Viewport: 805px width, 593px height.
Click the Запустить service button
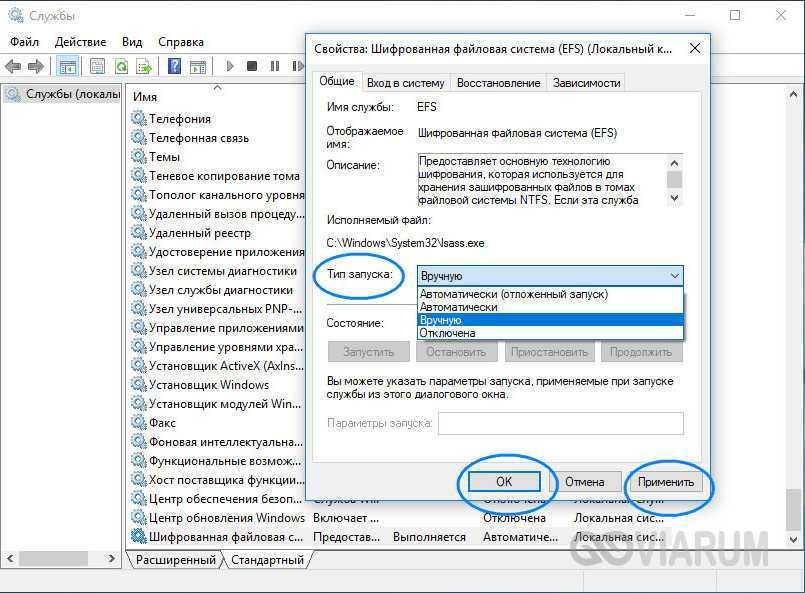pos(368,352)
